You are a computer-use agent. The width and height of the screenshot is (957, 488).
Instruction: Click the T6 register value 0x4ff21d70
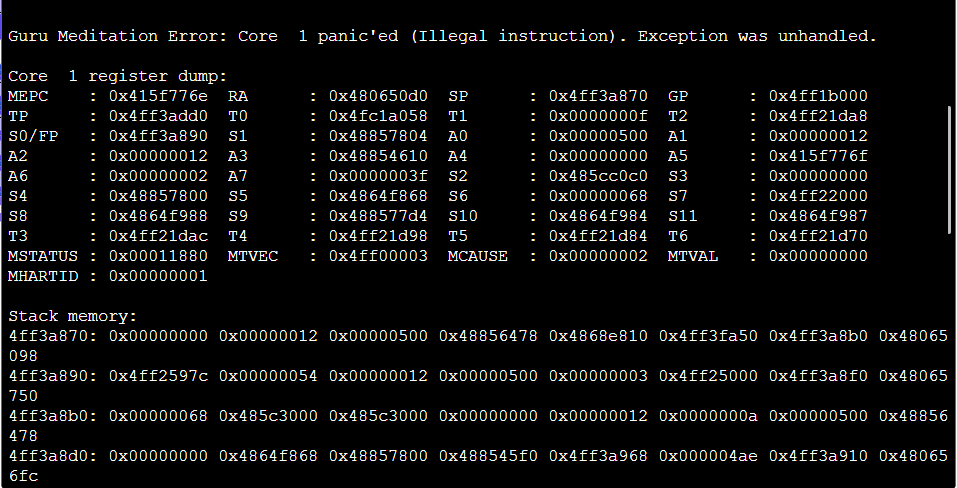point(818,237)
